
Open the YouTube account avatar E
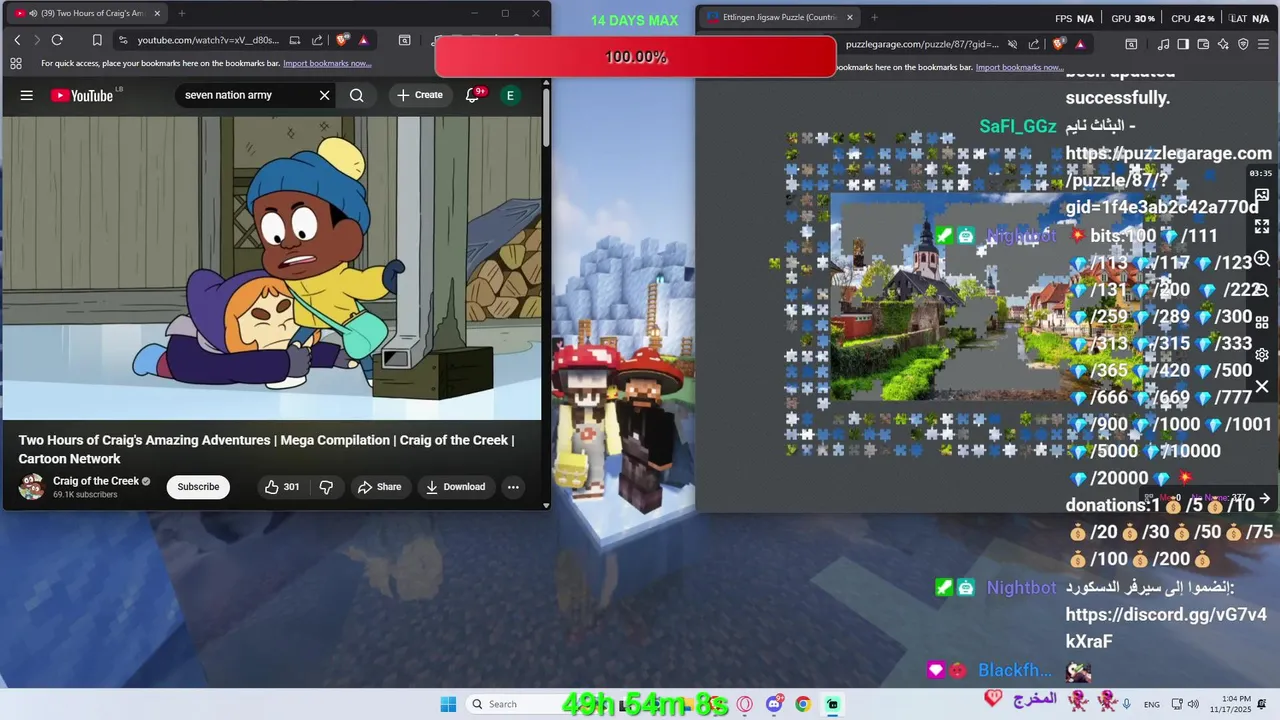point(510,95)
